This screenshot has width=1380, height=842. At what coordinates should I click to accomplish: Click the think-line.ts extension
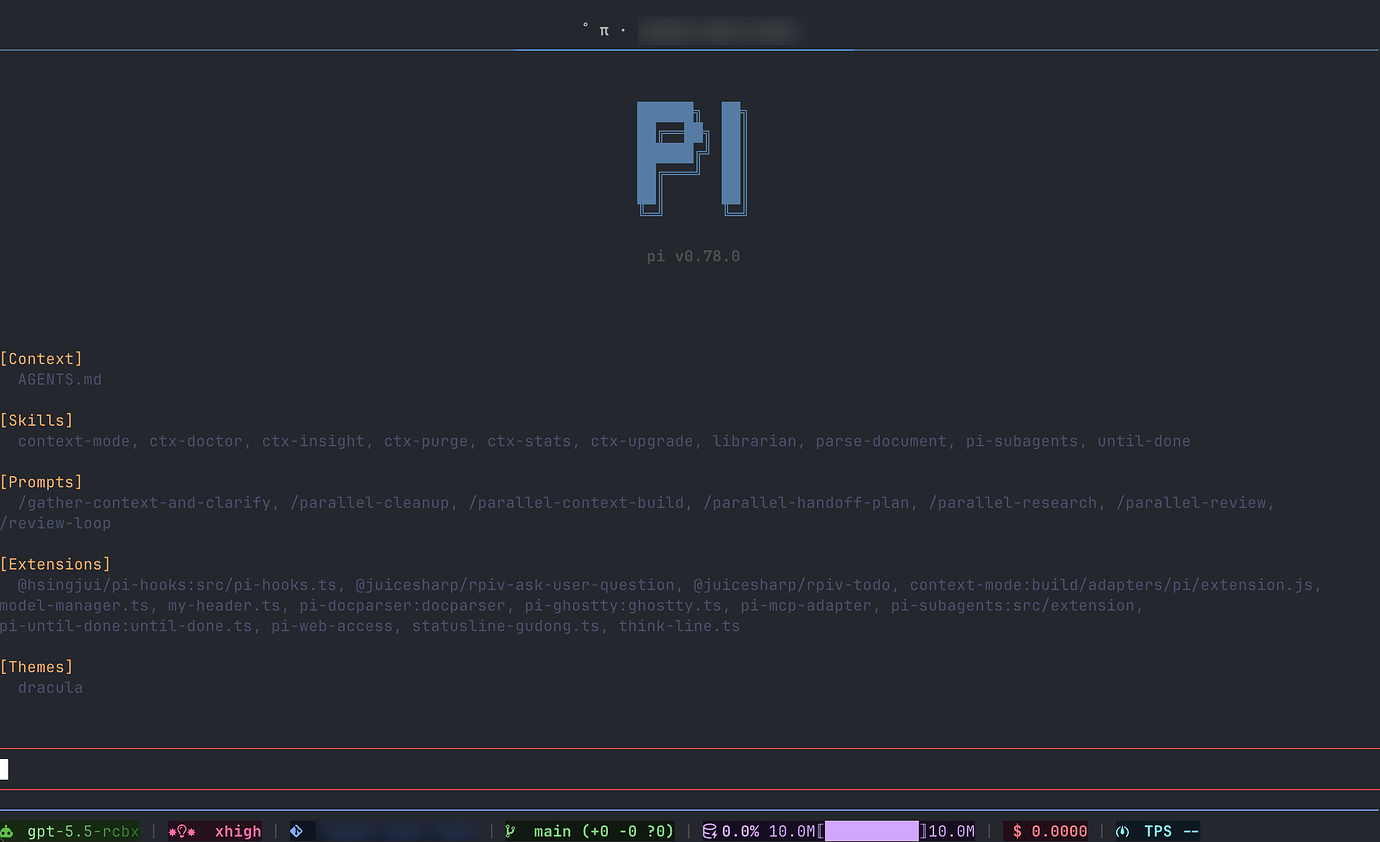click(x=679, y=626)
